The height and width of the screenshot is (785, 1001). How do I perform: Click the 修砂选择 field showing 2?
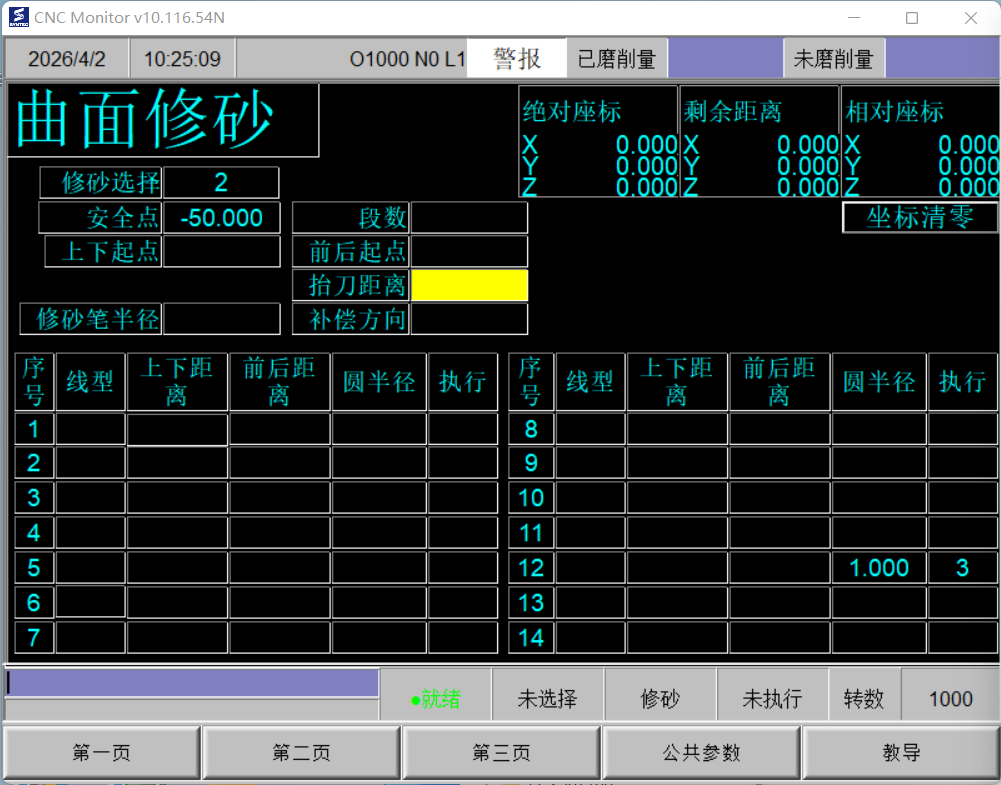coord(221,183)
